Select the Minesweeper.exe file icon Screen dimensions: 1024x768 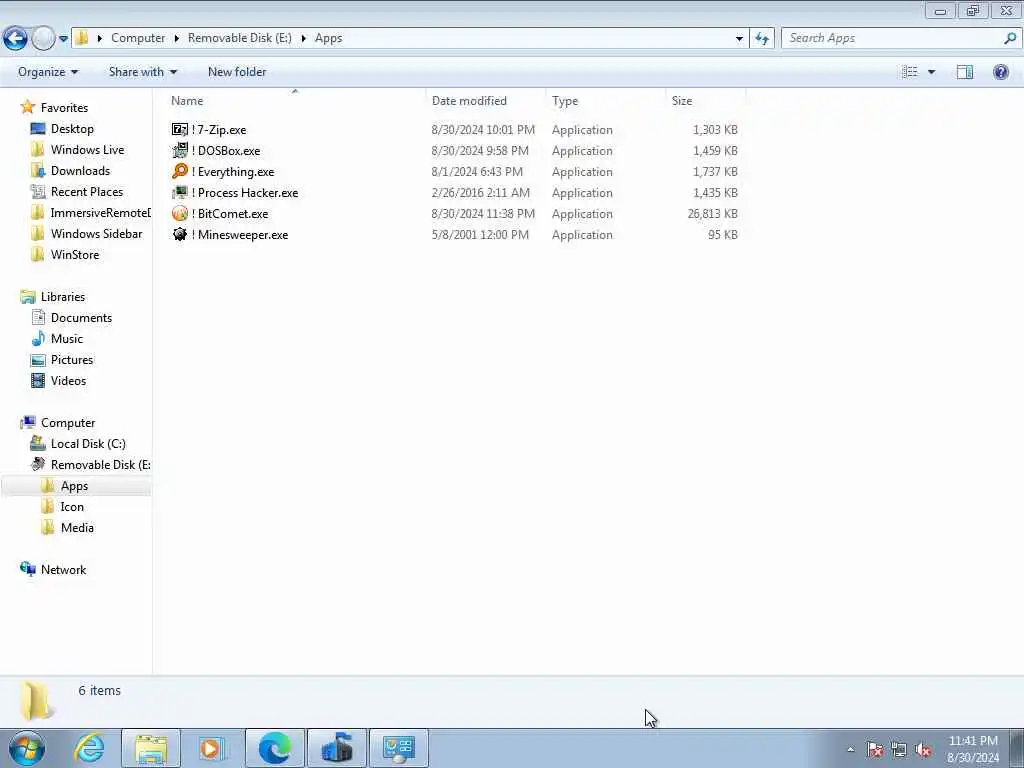pyautogui.click(x=180, y=234)
